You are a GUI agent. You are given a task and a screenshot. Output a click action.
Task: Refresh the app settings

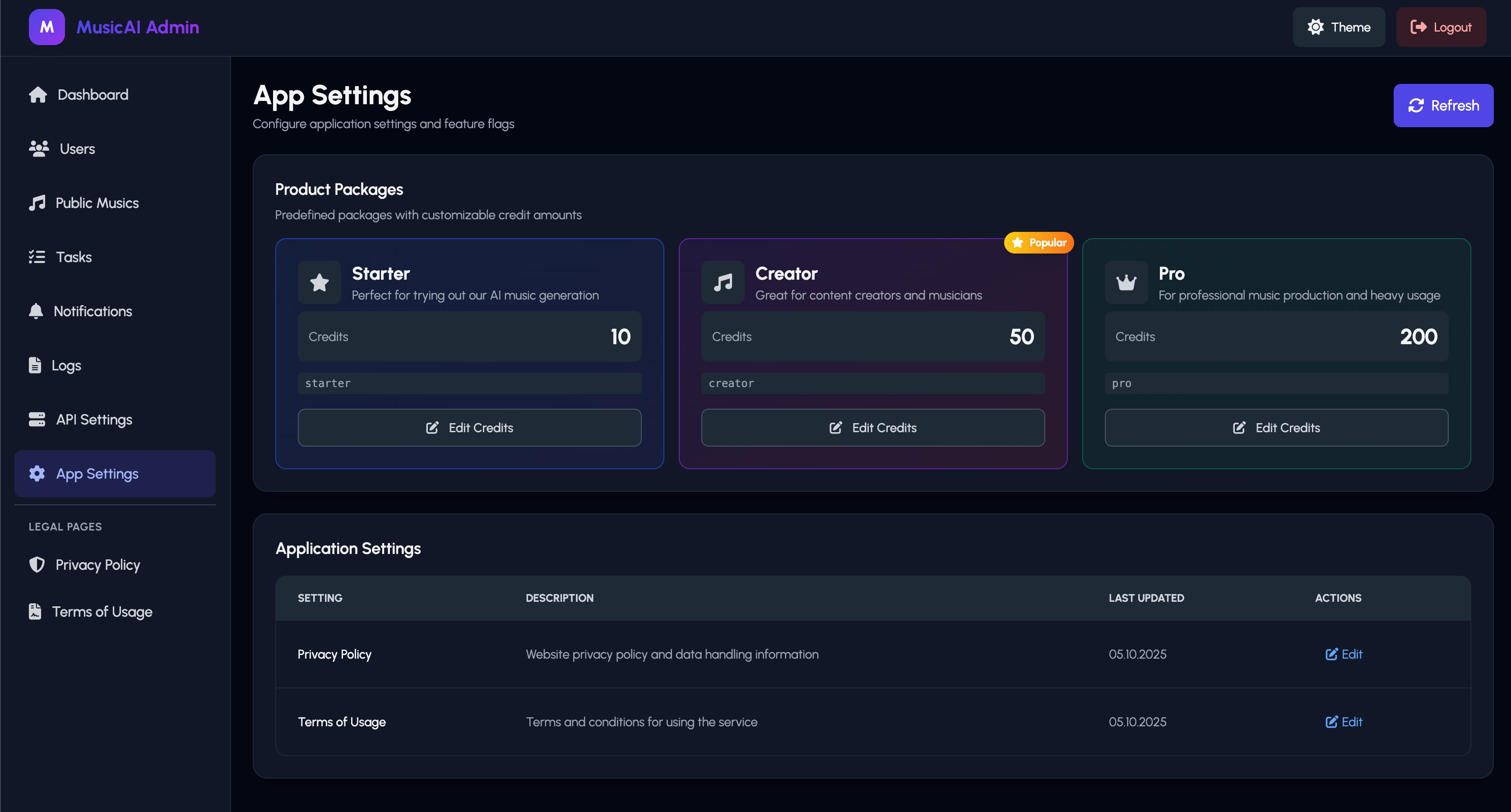click(1444, 106)
